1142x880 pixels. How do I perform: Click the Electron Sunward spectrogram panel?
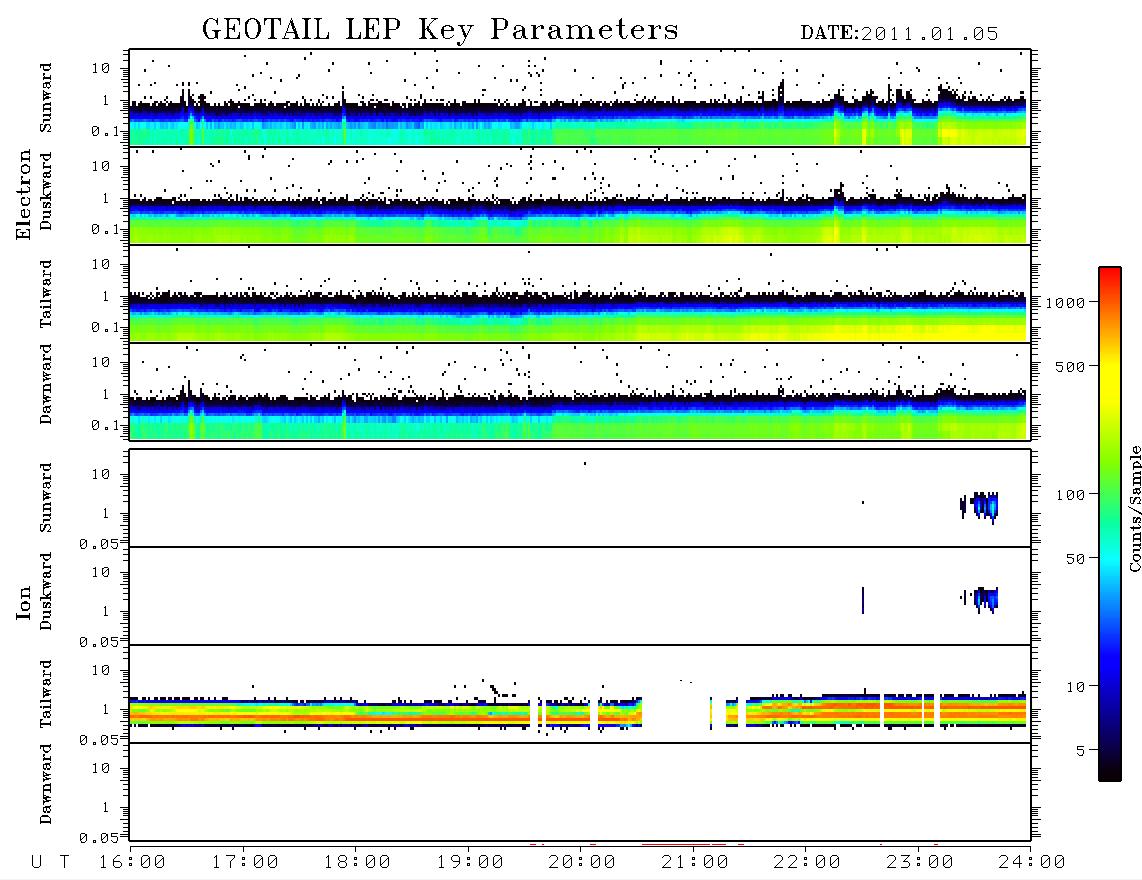tap(580, 98)
